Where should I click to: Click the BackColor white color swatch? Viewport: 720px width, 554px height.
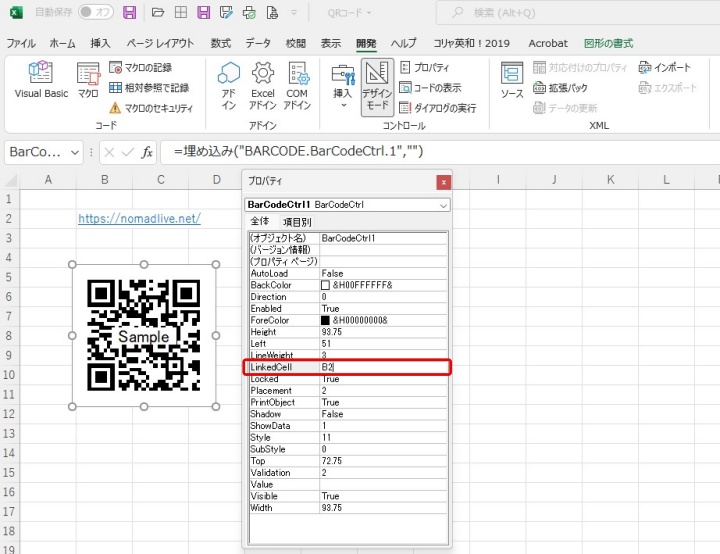tap(325, 285)
